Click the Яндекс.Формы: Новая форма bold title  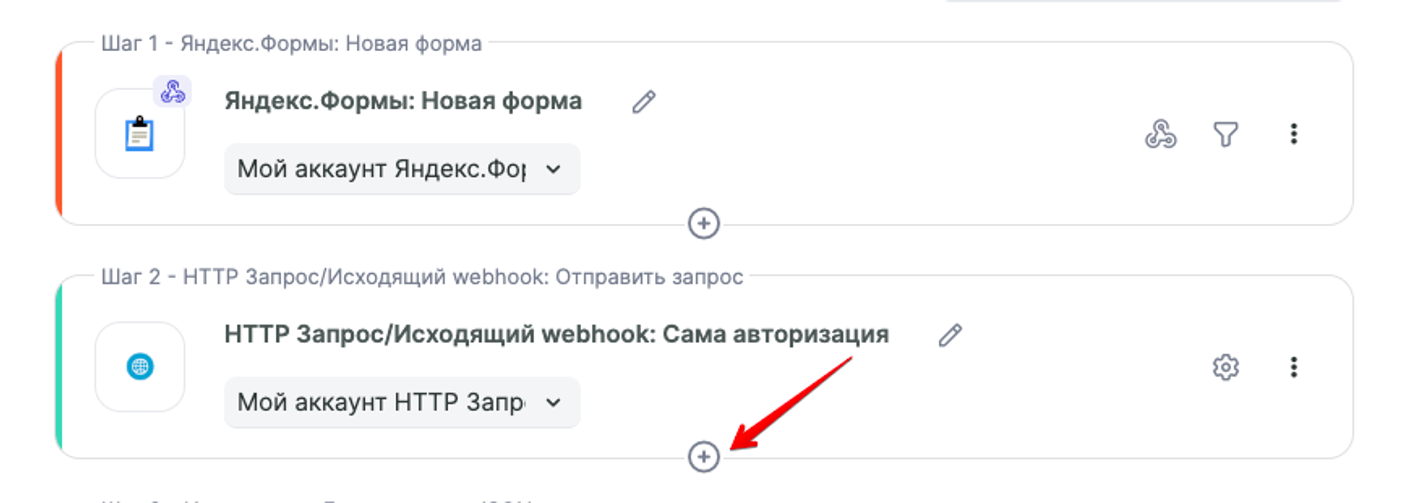click(x=403, y=102)
